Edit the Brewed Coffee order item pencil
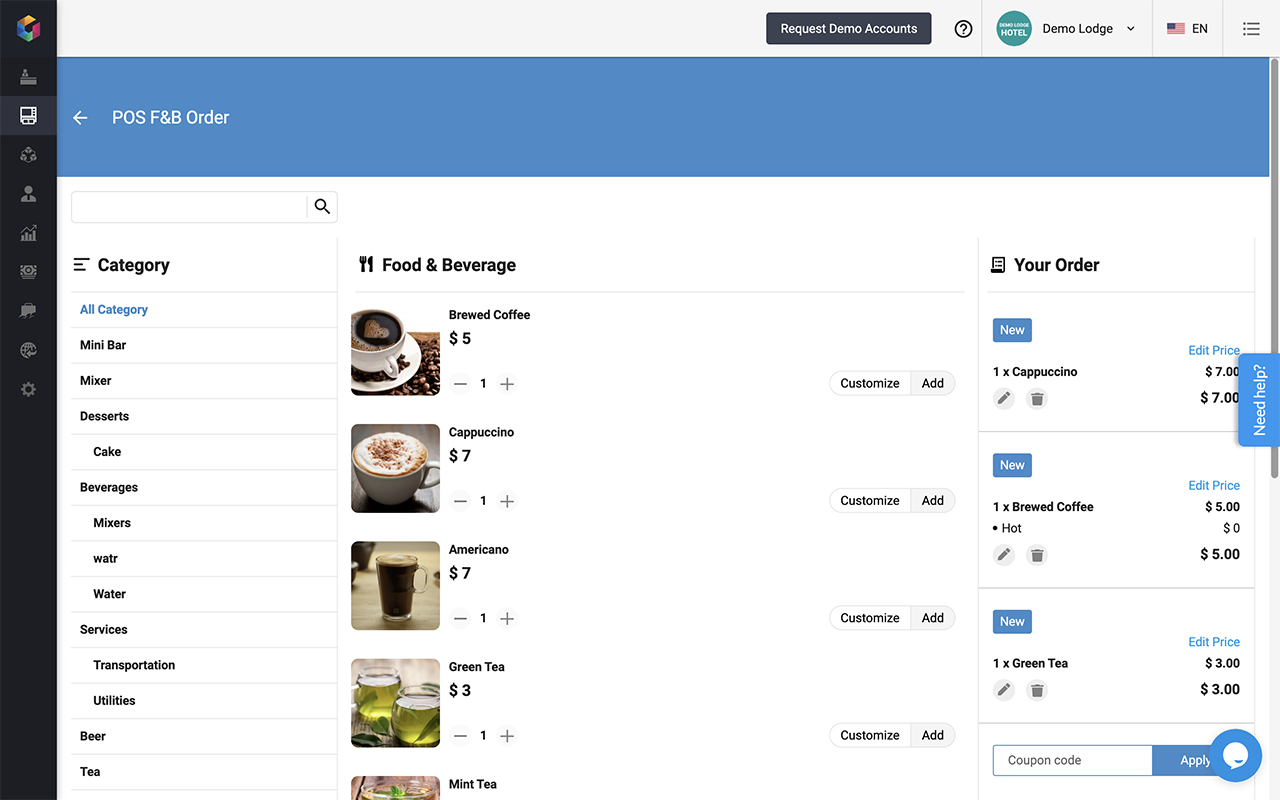1280x800 pixels. pyautogui.click(x=1004, y=555)
